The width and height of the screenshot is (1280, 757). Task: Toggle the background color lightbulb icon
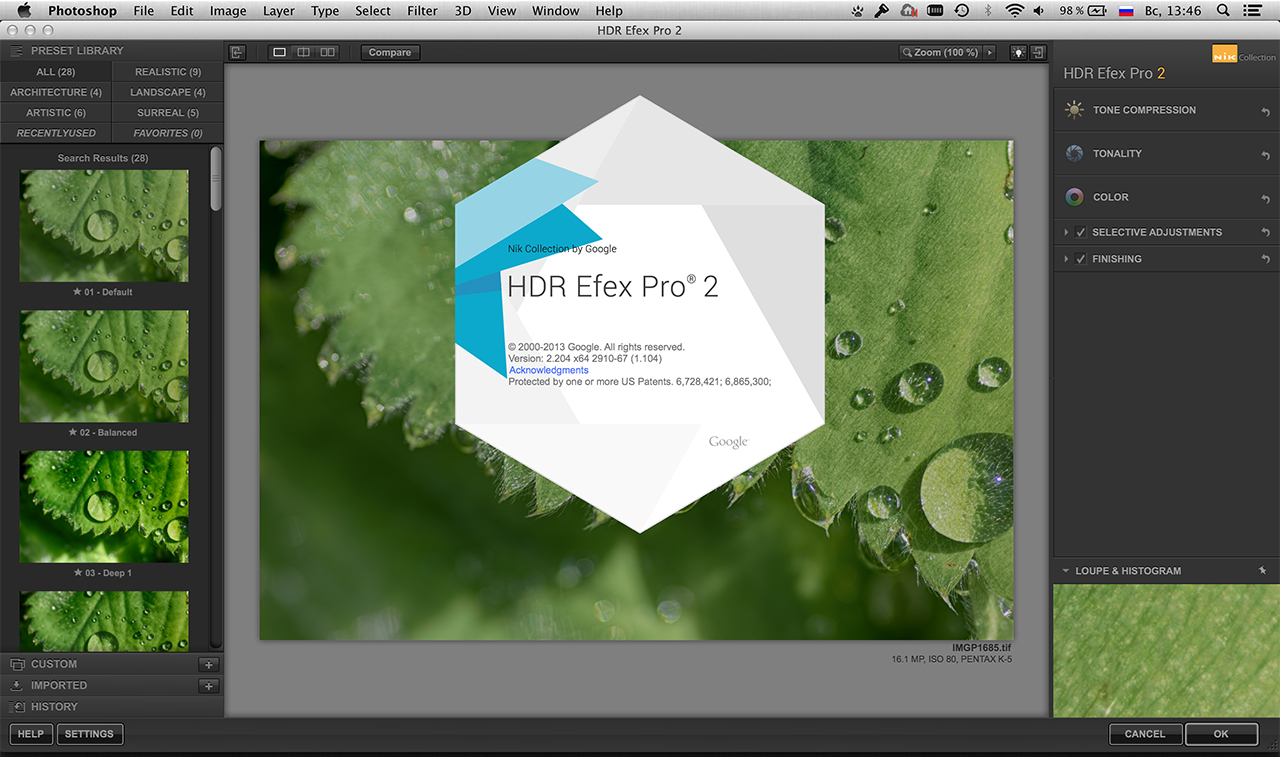(x=1019, y=52)
